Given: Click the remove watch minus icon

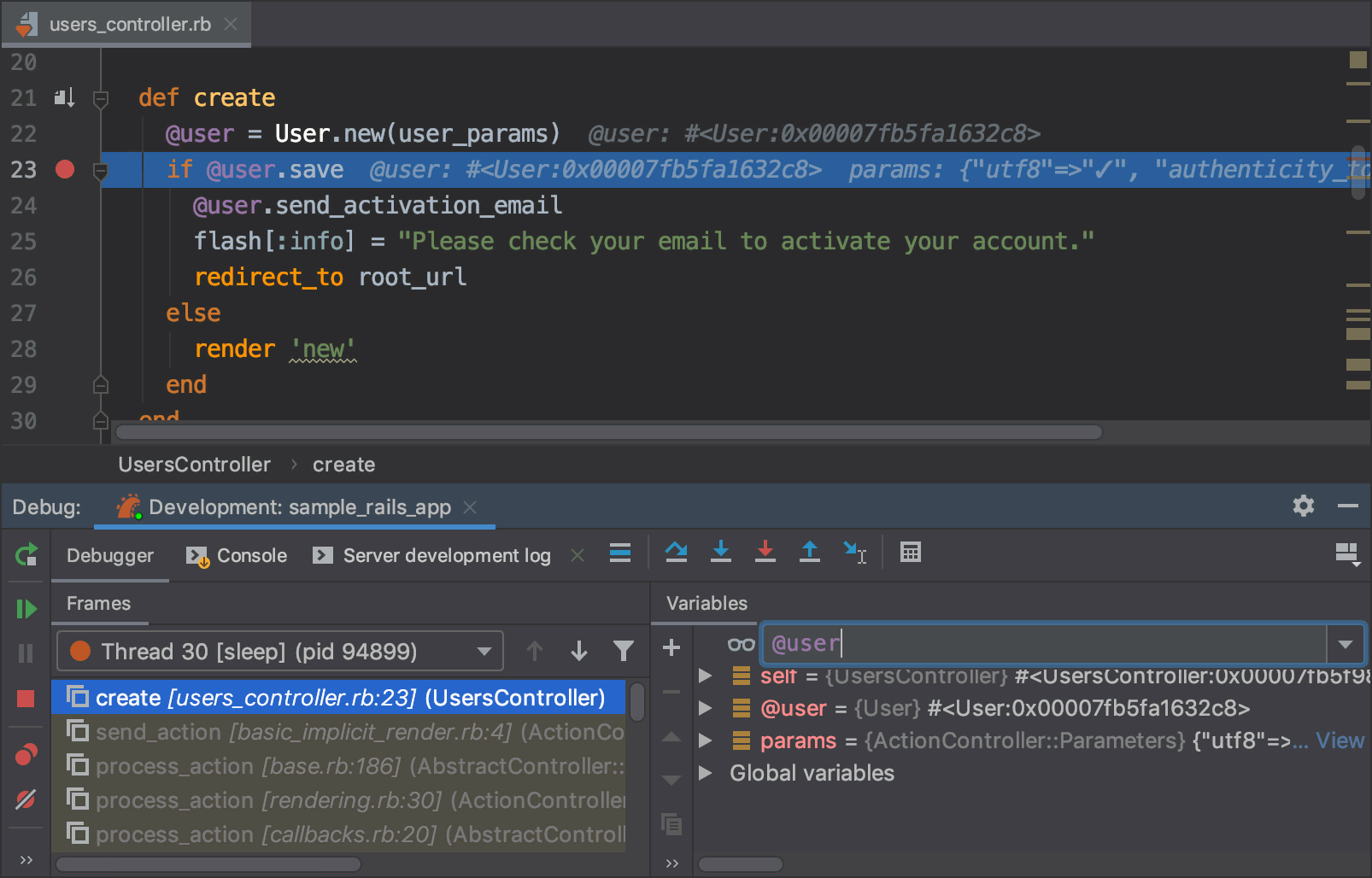Looking at the screenshot, I should [x=671, y=692].
